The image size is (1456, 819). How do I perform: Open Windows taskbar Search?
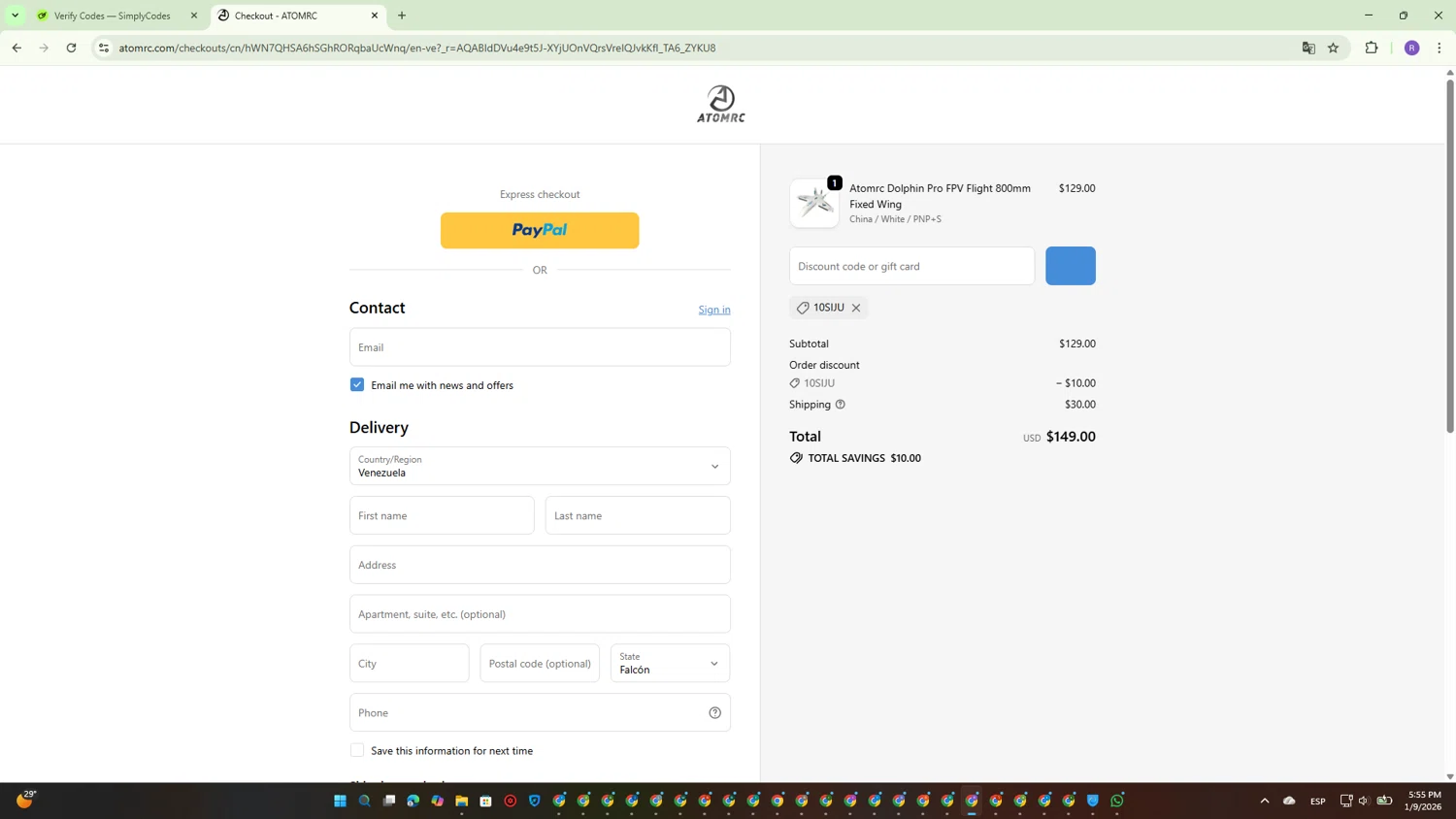(x=364, y=801)
